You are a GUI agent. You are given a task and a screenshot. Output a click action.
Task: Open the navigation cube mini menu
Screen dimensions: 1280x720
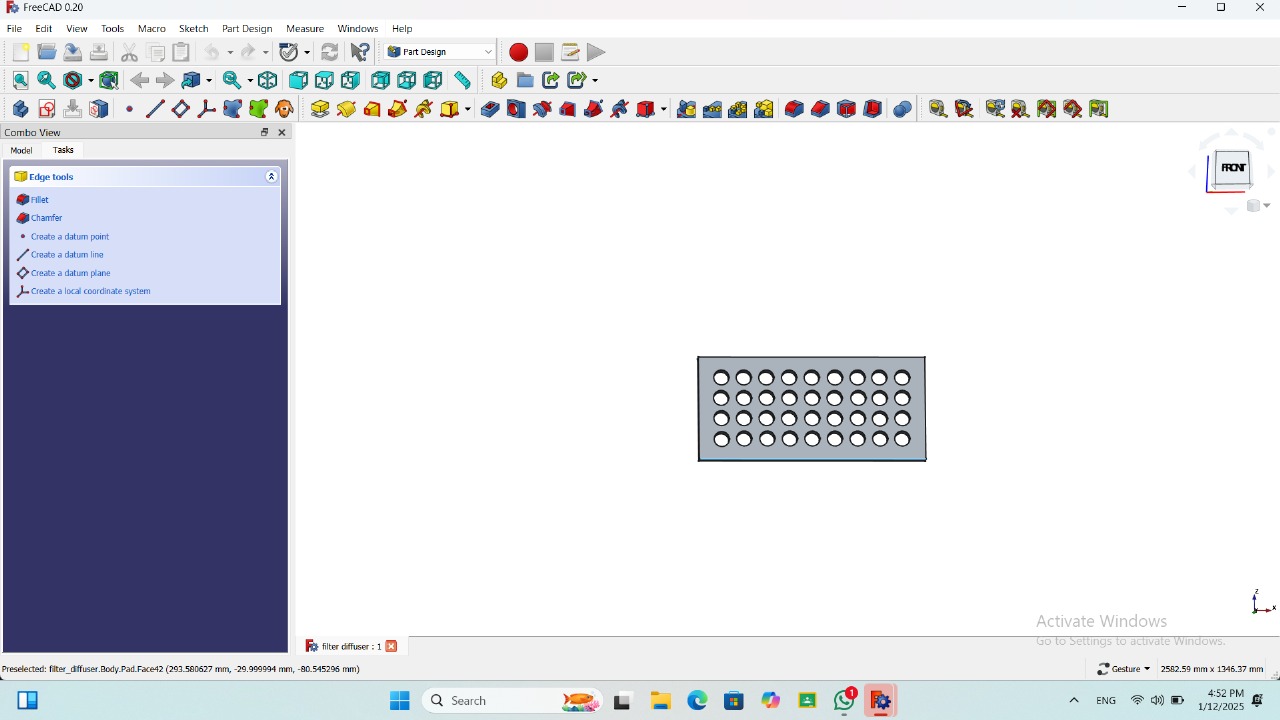point(1259,206)
